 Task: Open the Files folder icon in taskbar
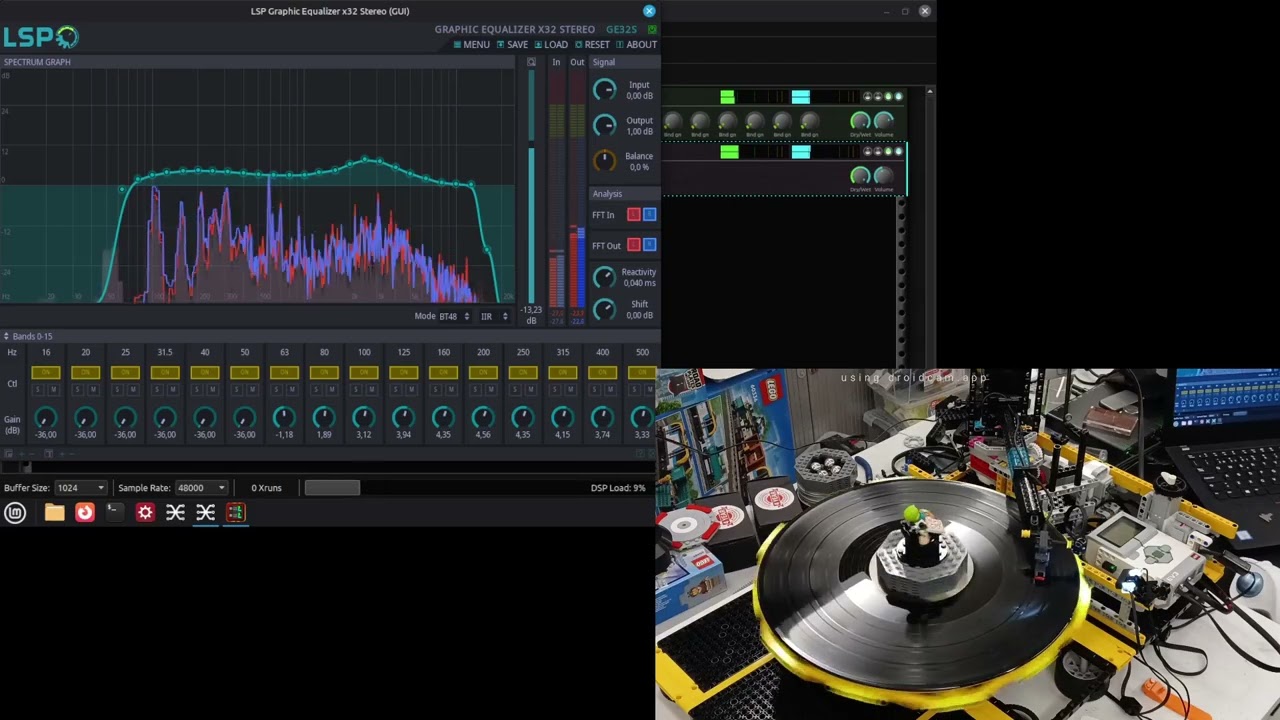[54, 512]
